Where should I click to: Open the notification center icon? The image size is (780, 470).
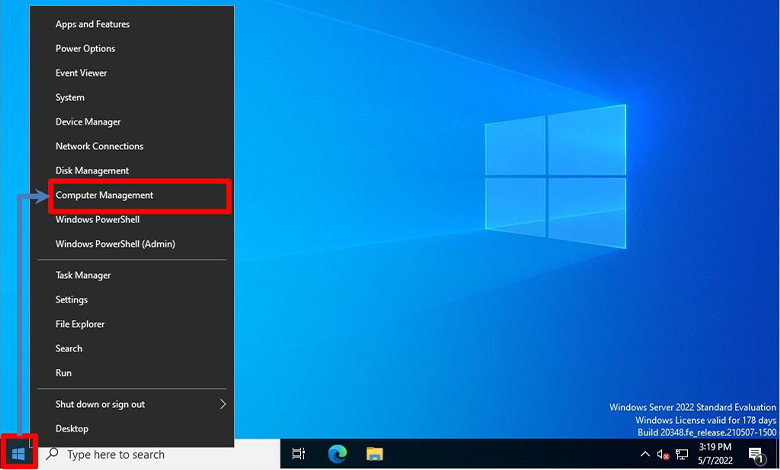click(757, 454)
